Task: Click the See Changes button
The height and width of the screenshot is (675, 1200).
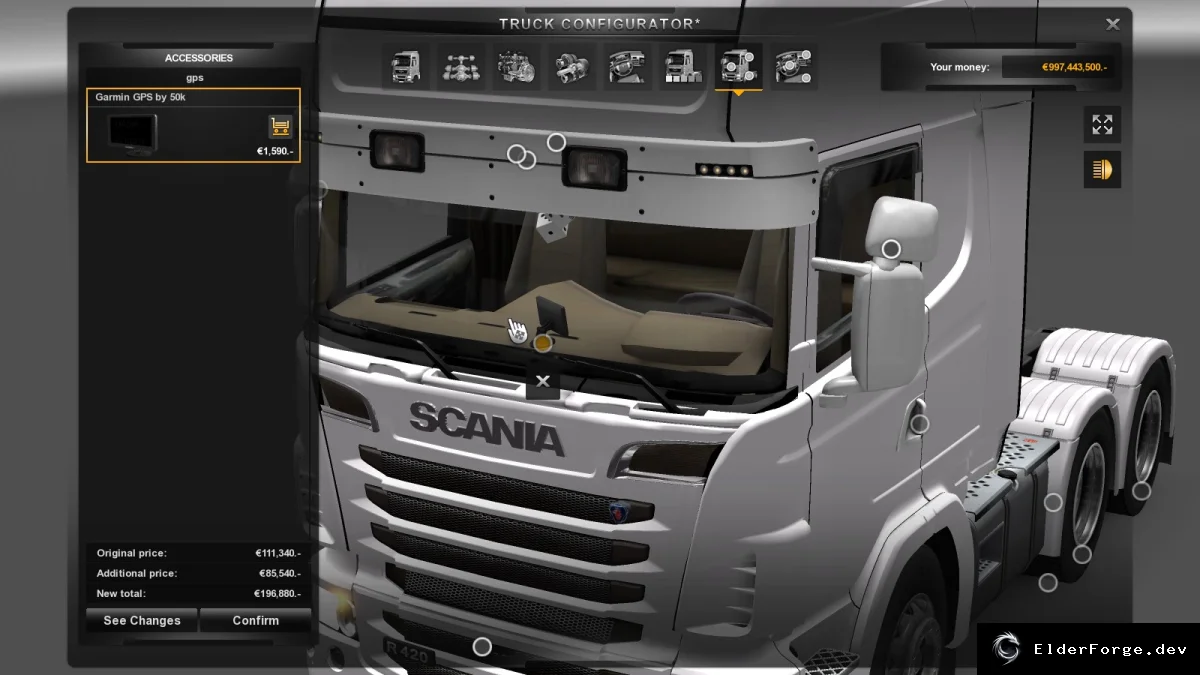Action: 142,620
